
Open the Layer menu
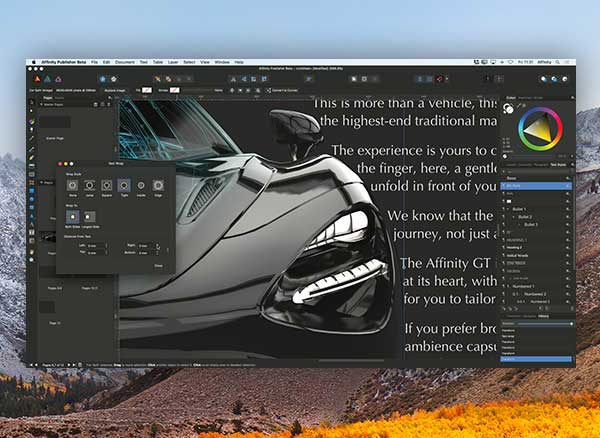[173, 62]
